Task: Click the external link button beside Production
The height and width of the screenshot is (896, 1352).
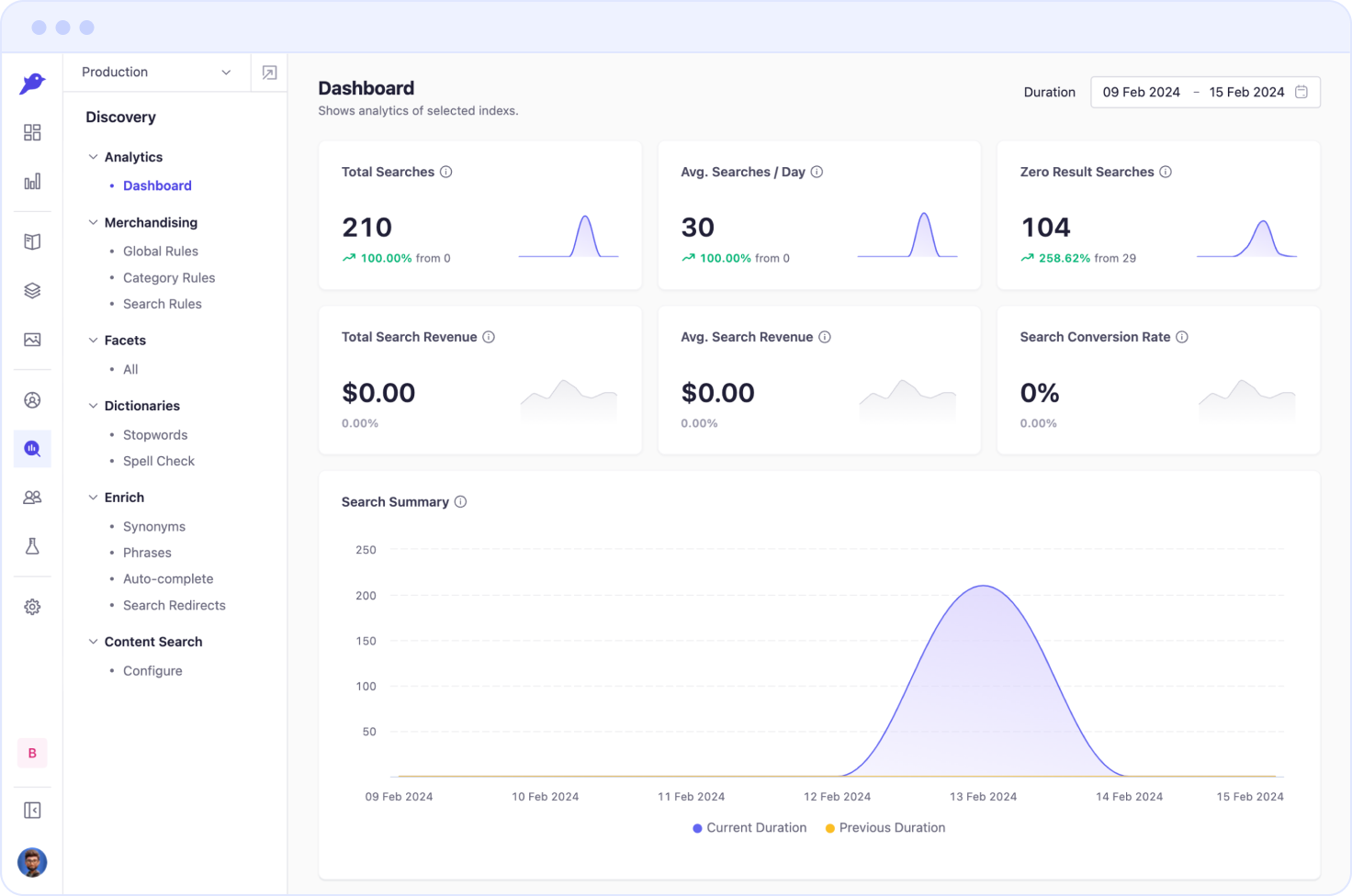Action: 269,73
